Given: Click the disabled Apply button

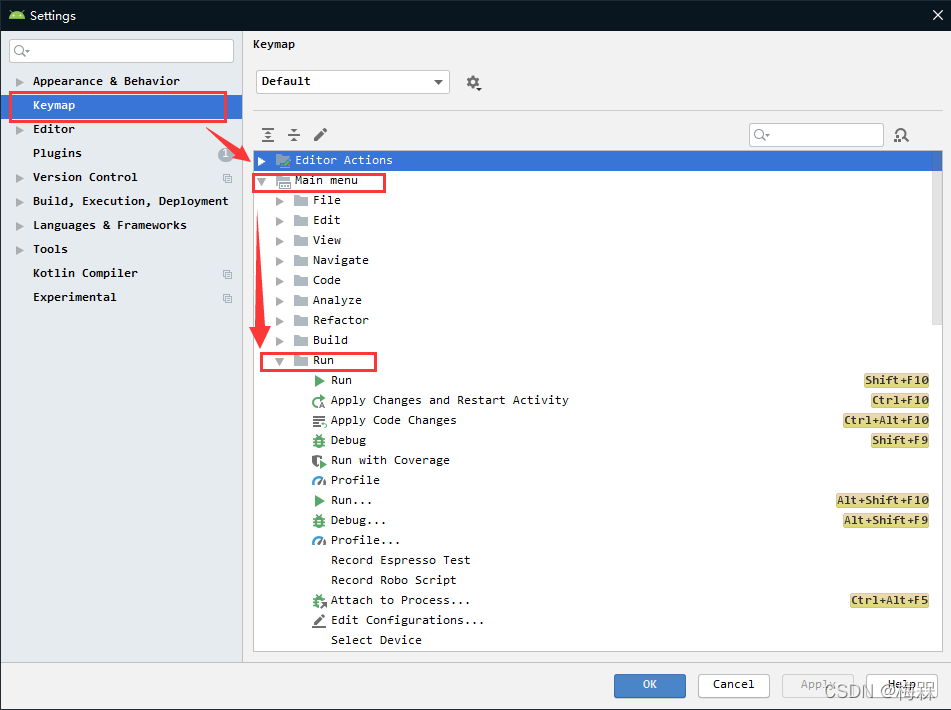Looking at the screenshot, I should point(818,685).
